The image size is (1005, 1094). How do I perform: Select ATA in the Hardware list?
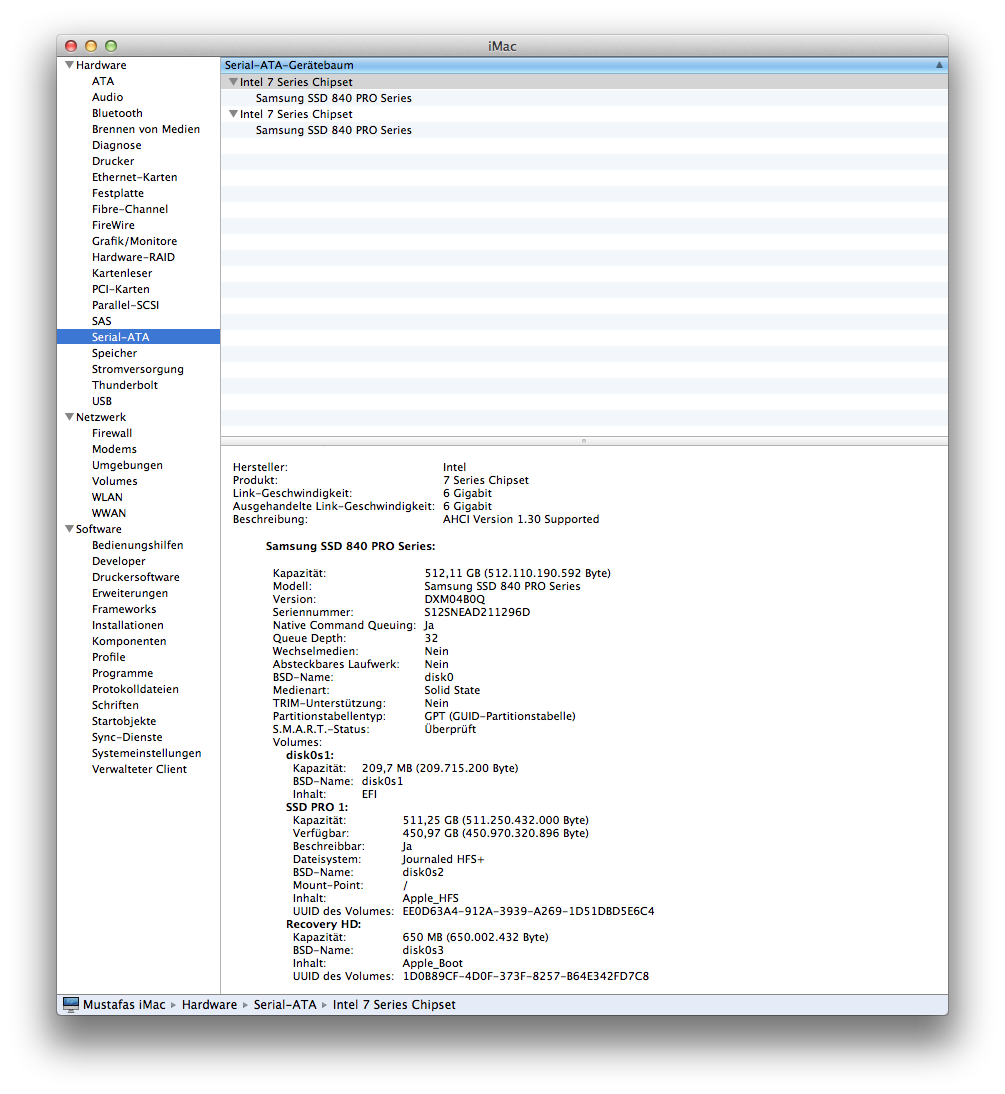coord(103,81)
